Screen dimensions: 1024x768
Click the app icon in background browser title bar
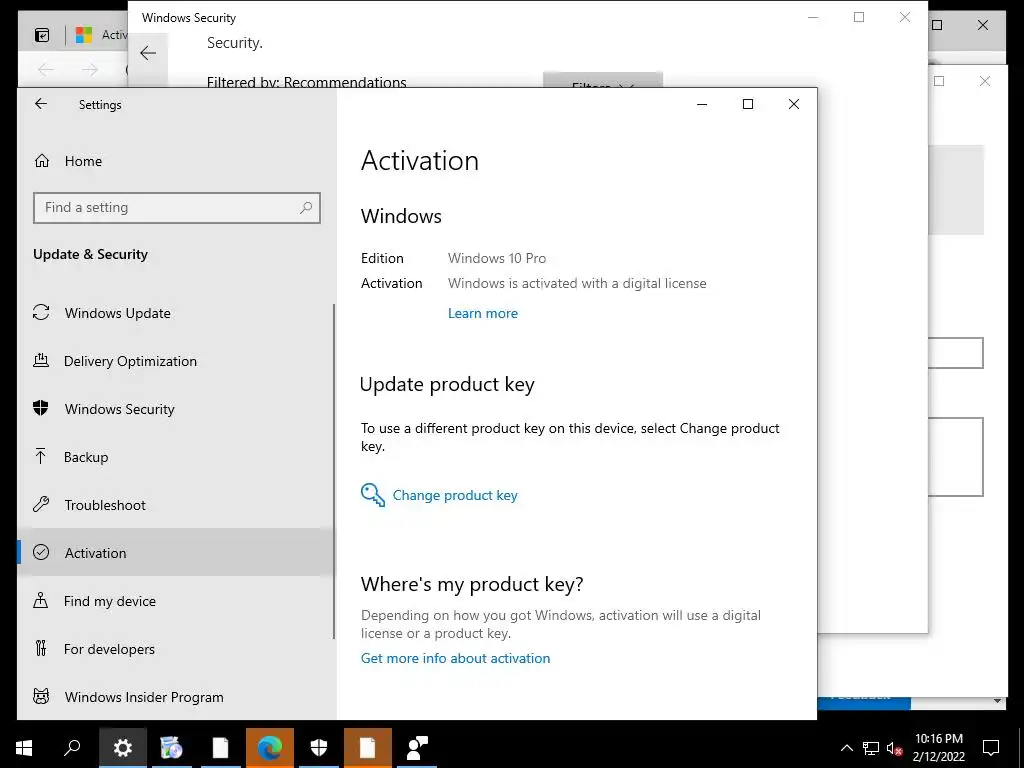click(42, 35)
